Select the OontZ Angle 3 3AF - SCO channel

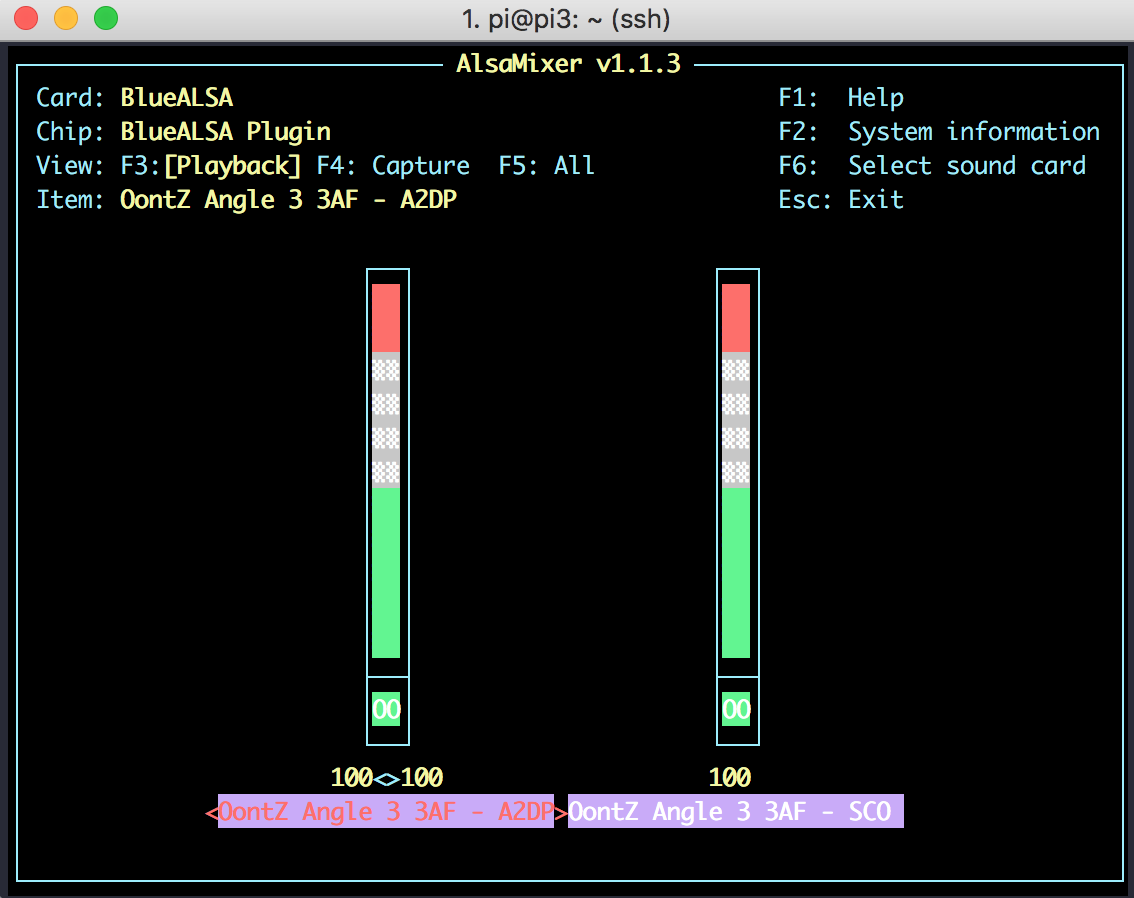pyautogui.click(x=736, y=811)
